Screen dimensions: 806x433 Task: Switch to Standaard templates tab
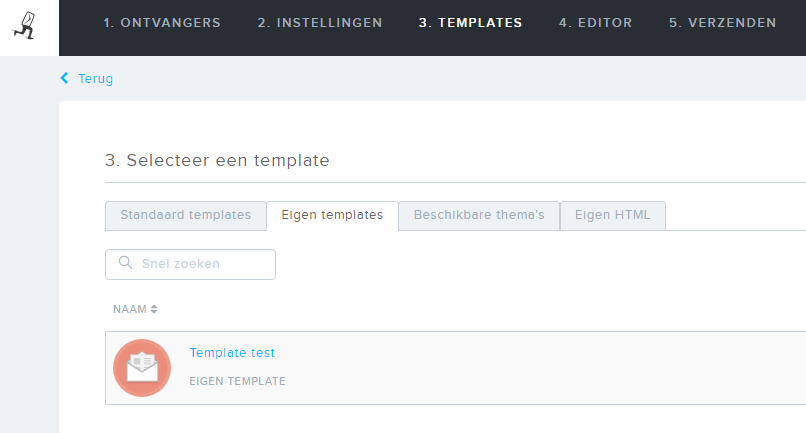click(x=186, y=215)
